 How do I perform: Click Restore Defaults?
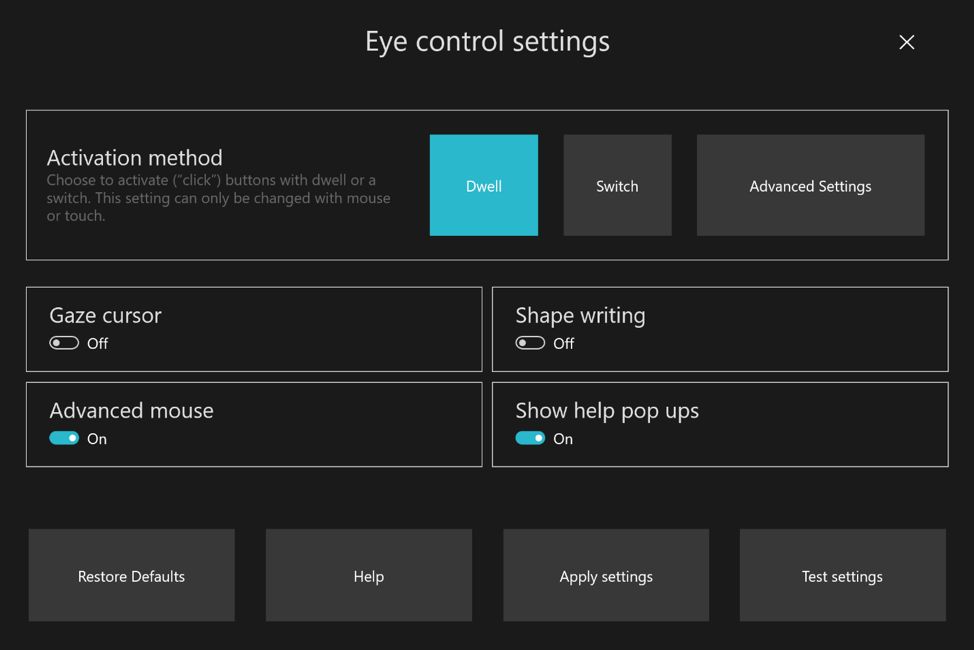pyautogui.click(x=131, y=575)
